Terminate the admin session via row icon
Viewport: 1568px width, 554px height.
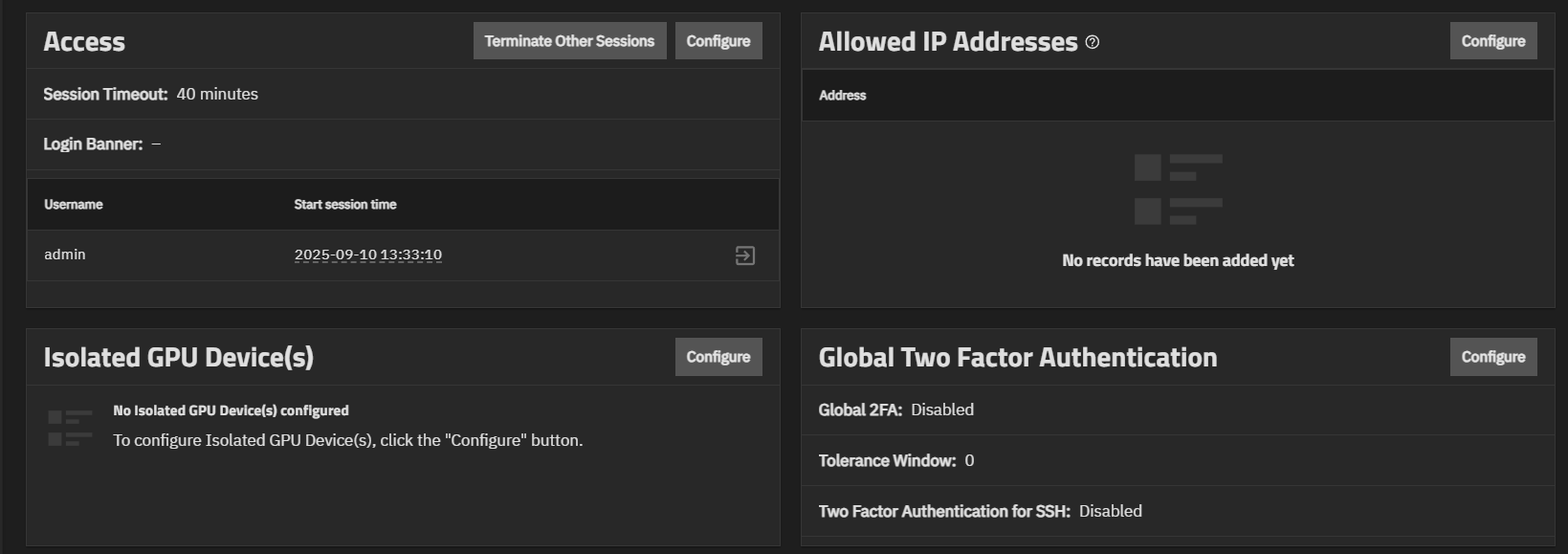[x=744, y=255]
